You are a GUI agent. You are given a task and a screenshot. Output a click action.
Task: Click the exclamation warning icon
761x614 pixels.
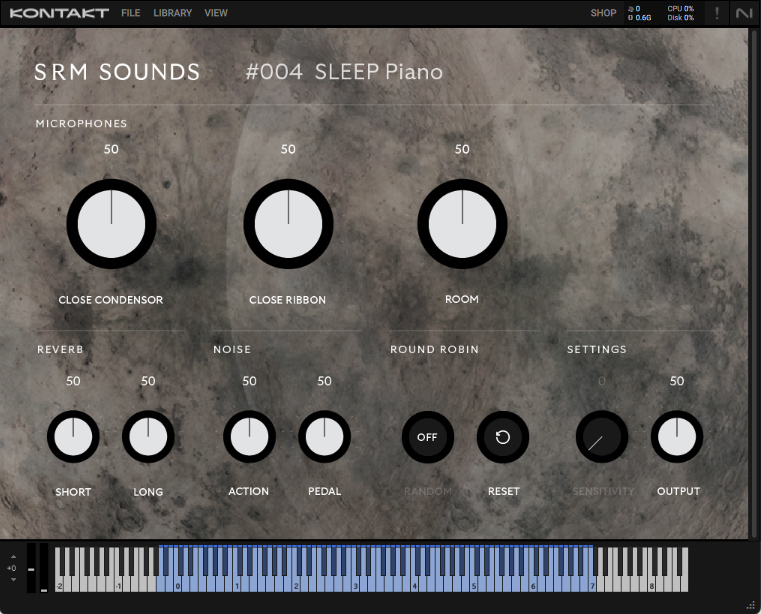tap(717, 13)
